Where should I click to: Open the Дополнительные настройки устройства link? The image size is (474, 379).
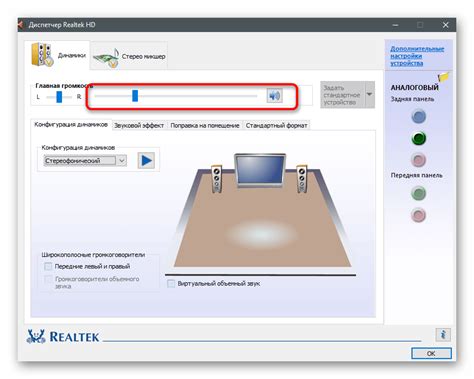pyautogui.click(x=417, y=56)
